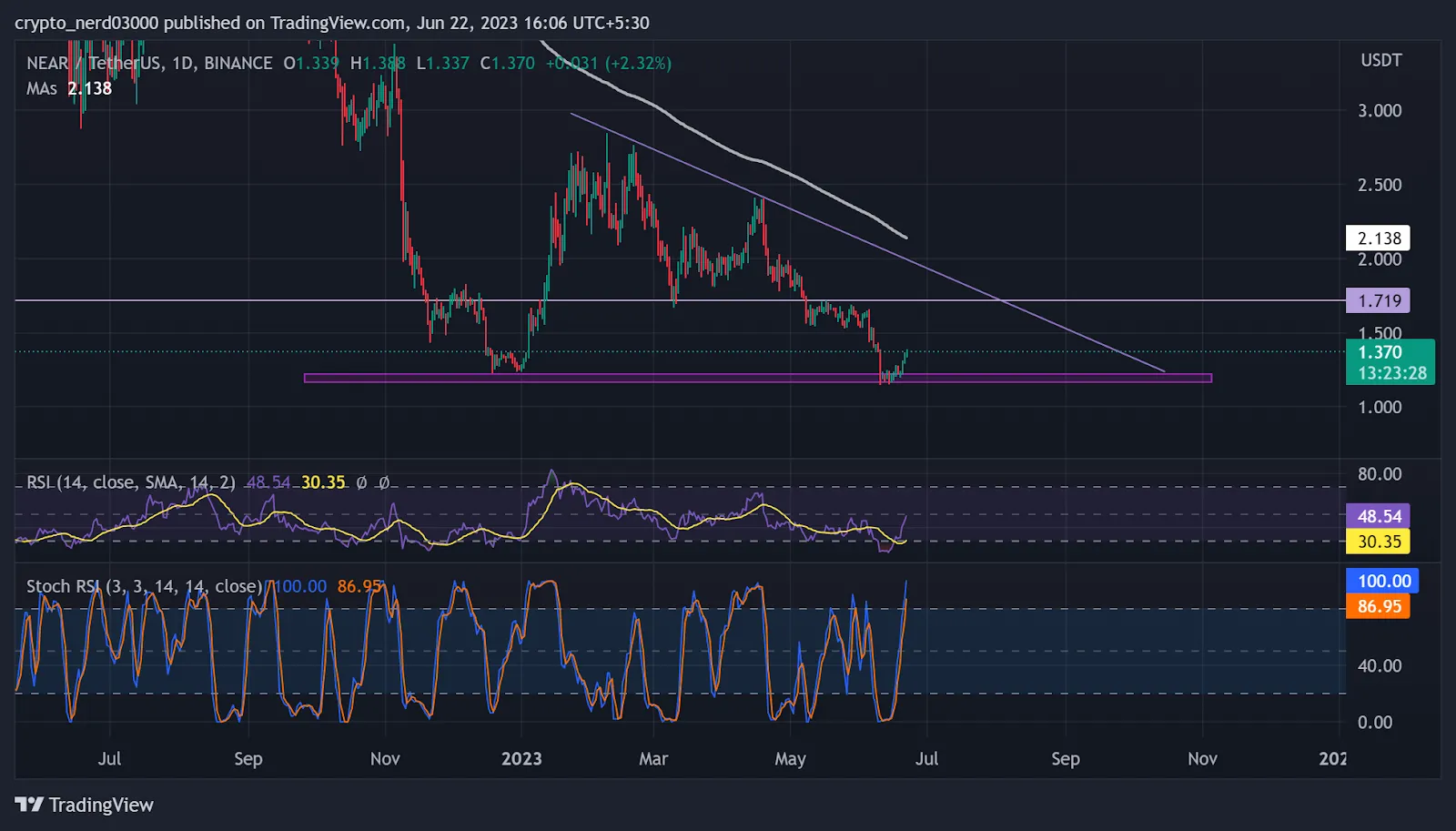Click the orange 86.95 Stoch axis label
Screen dimensions: 1456x831
click(1378, 606)
